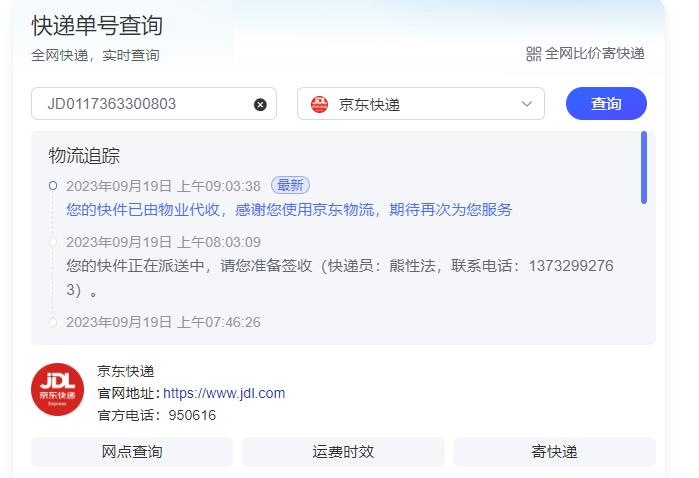
Task: Select the 09:03:38 timeline marker circle
Action: point(53,185)
